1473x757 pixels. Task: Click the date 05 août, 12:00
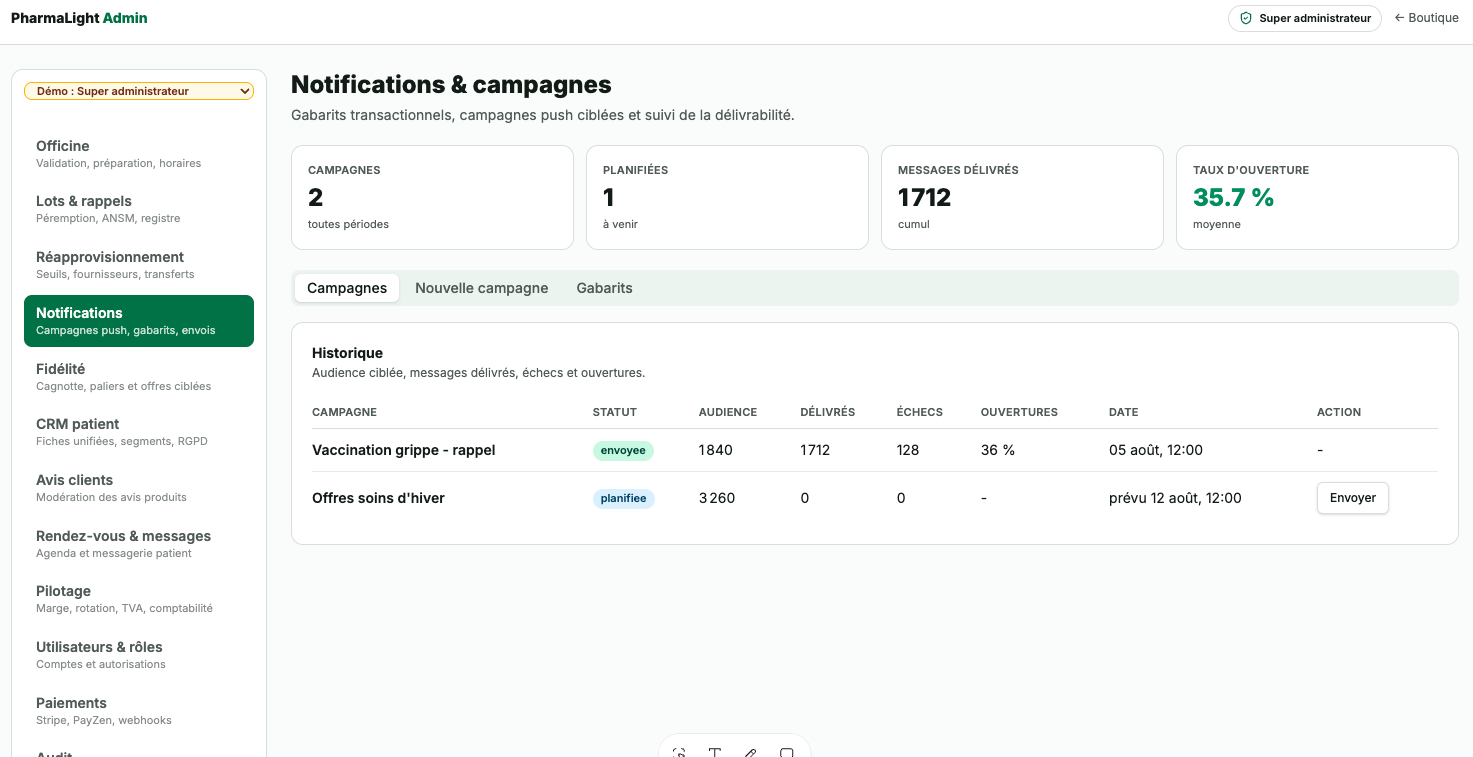click(x=1156, y=450)
